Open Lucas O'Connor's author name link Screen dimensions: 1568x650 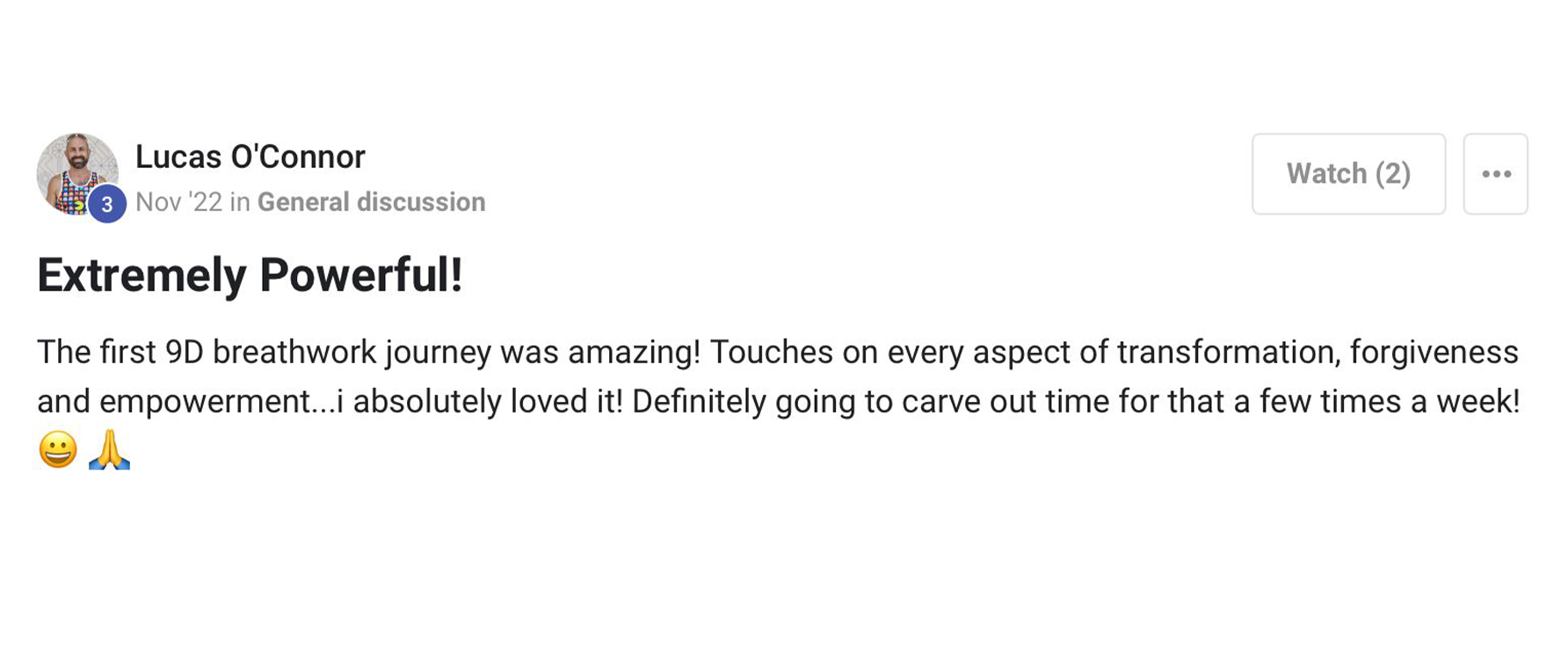point(250,157)
